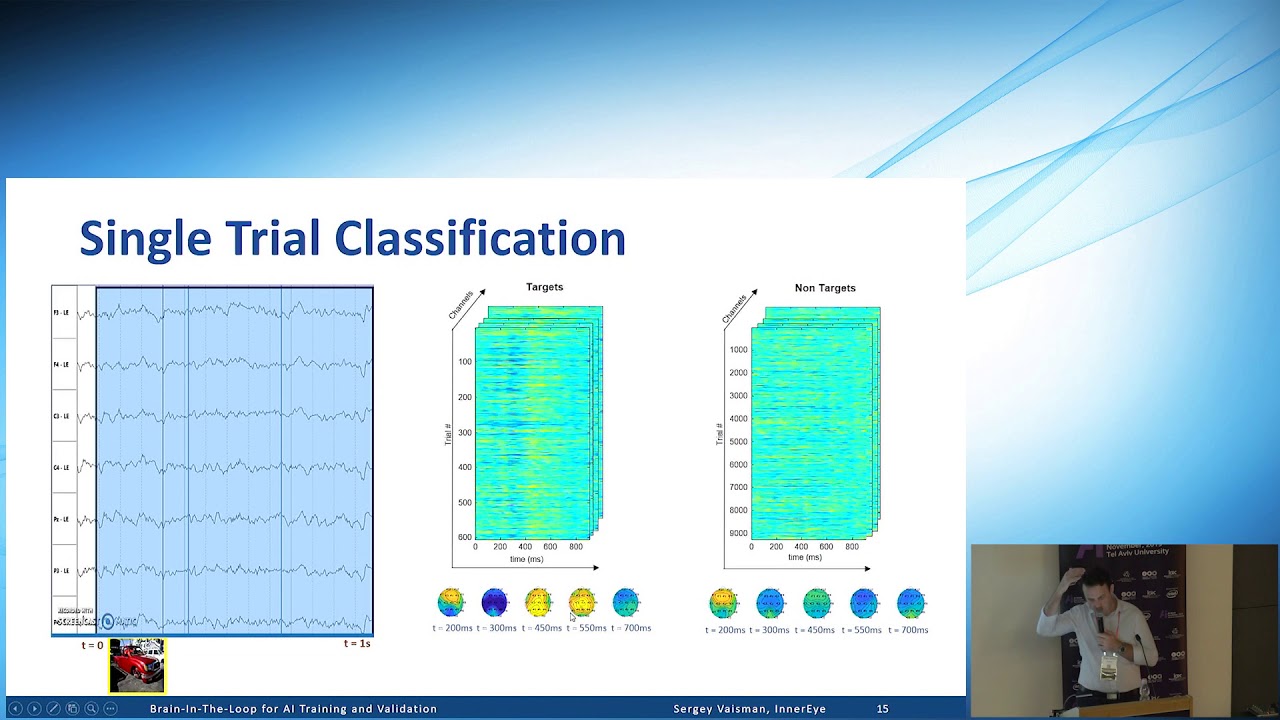Click the "C3 - LE" channel label
1280x720 pixels.
click(x=61, y=416)
